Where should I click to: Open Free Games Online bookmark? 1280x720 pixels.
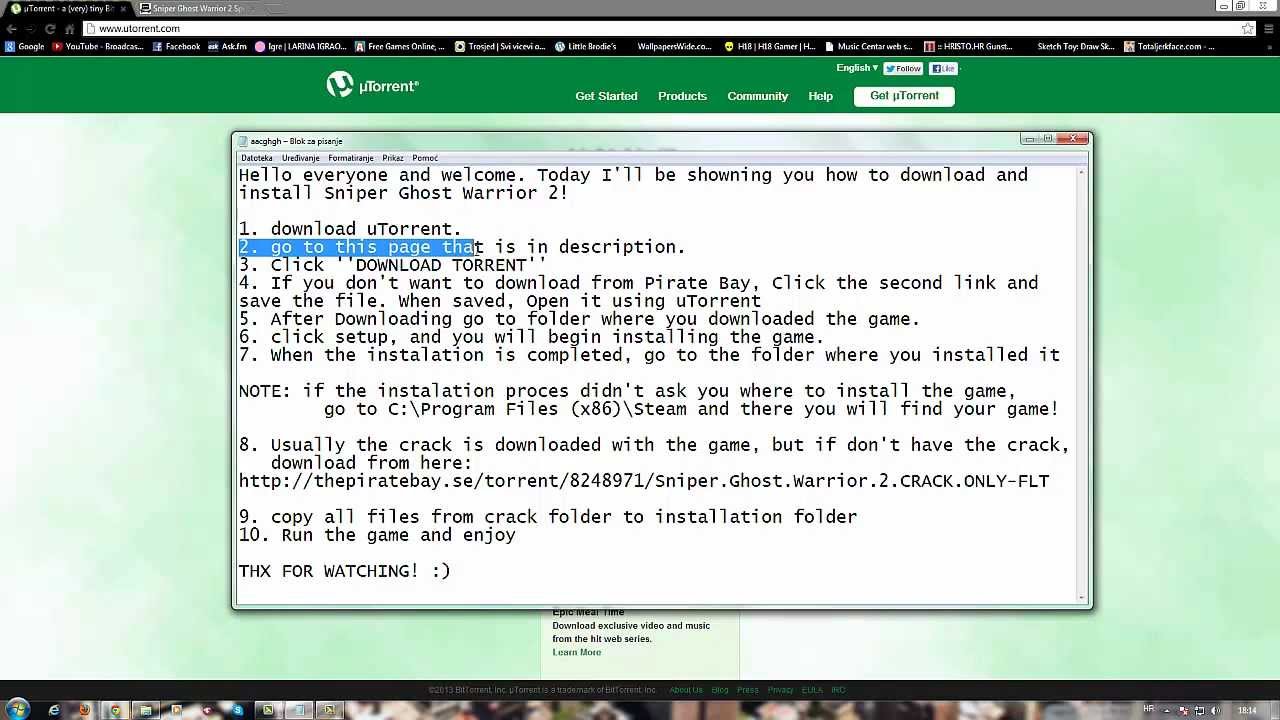[x=400, y=46]
